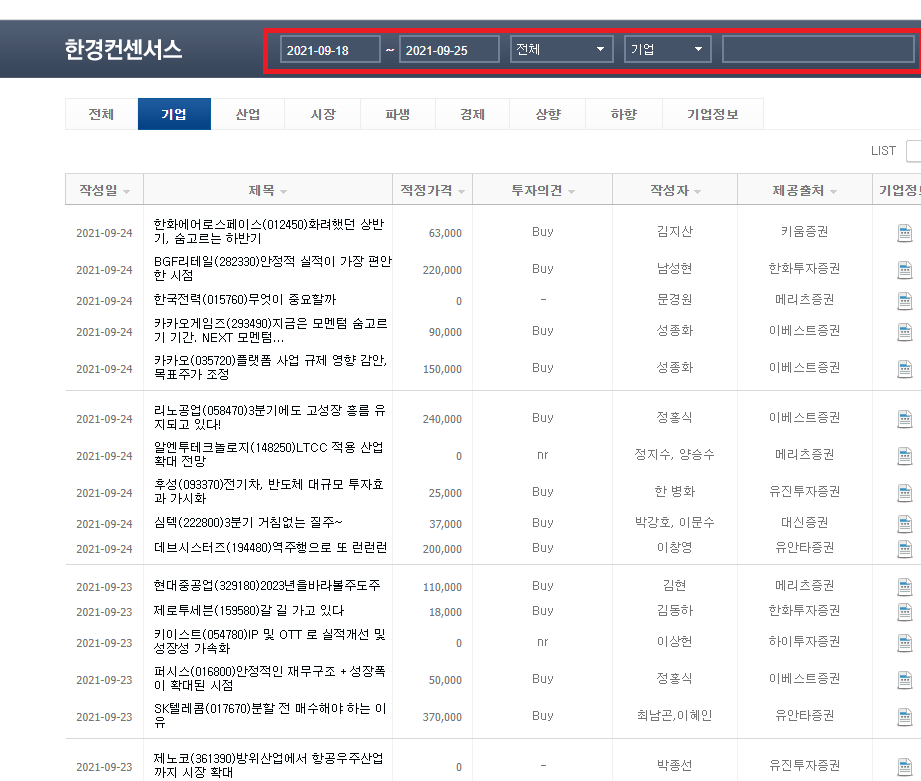Open report icon for 후성 row
This screenshot has width=921, height=781.
[905, 493]
